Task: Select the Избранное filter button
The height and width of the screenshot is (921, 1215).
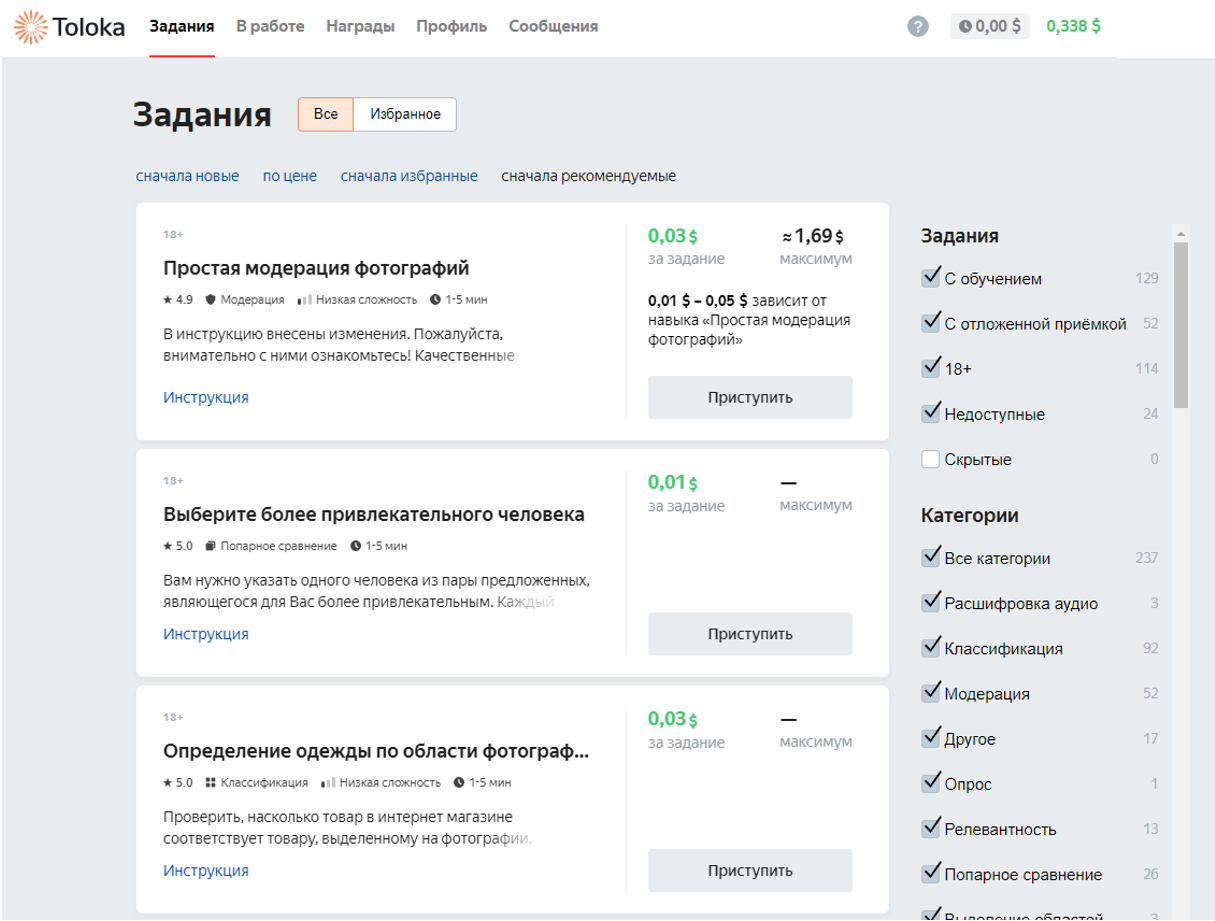Action: pos(405,114)
